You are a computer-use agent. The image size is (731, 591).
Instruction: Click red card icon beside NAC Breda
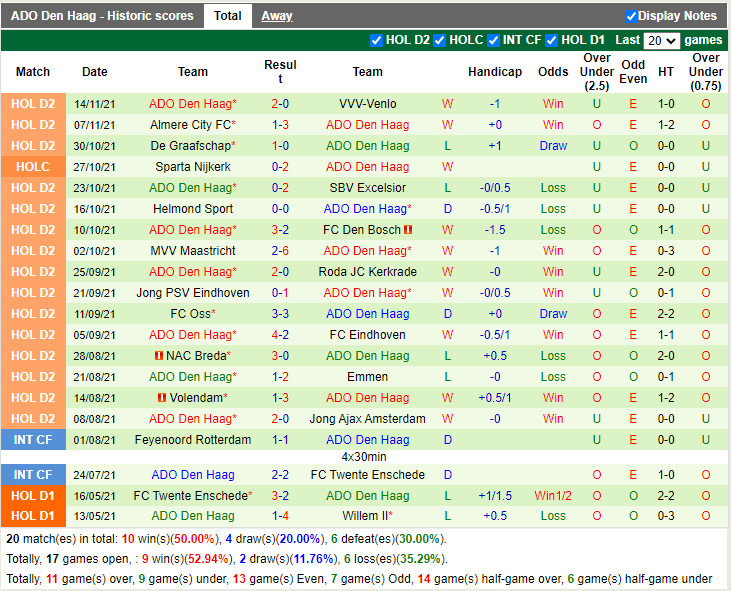[159, 356]
